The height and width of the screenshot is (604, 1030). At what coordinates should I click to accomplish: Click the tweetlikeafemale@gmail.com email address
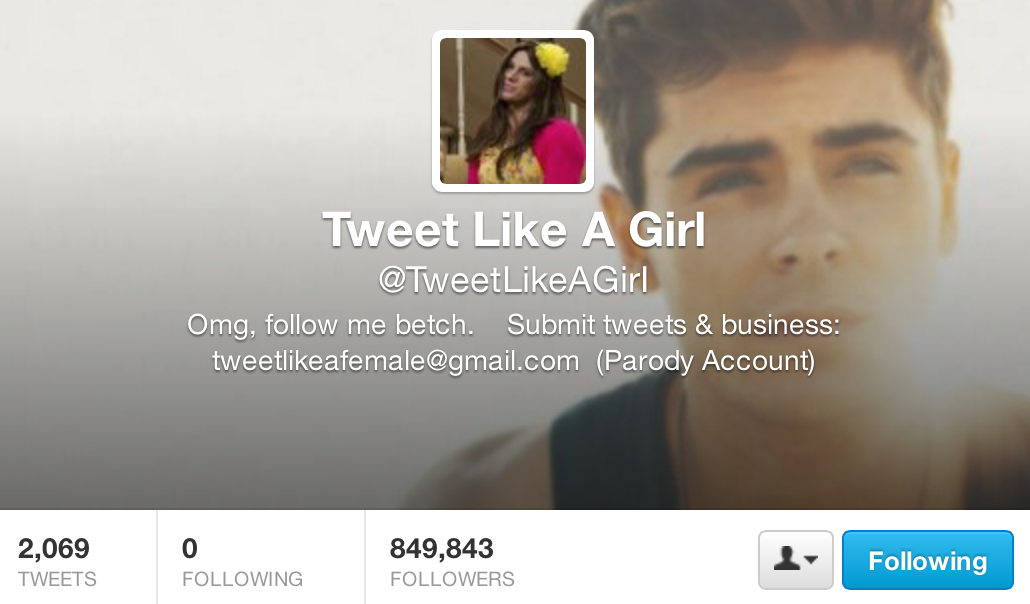click(x=395, y=361)
